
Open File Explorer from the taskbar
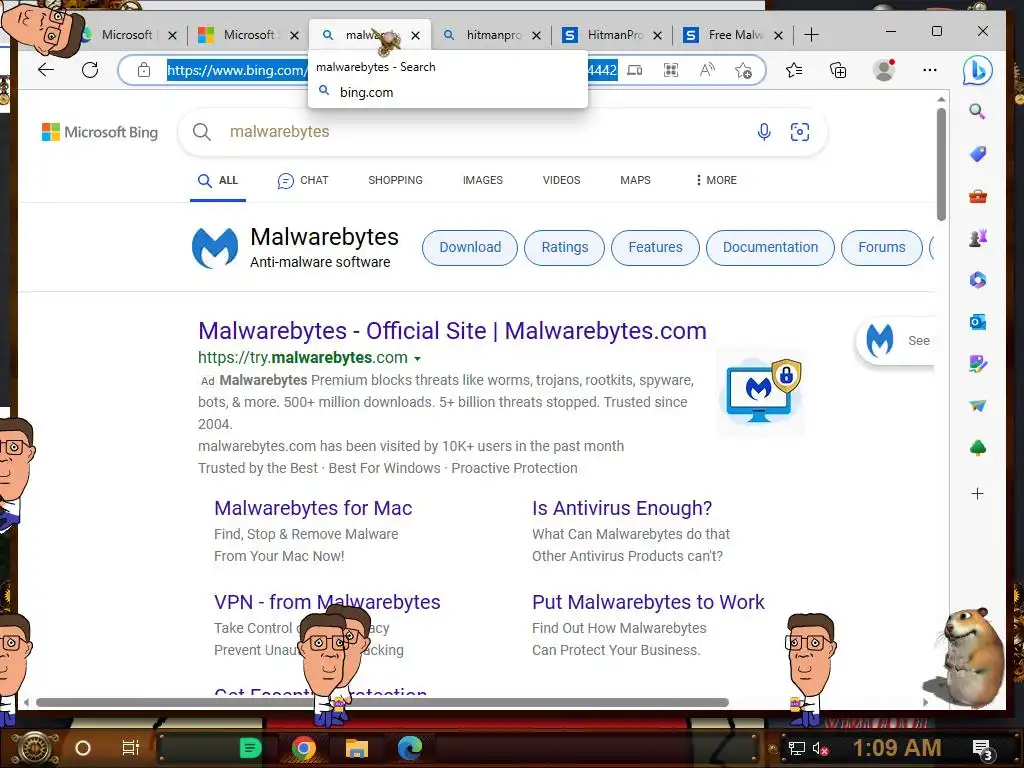tap(357, 748)
